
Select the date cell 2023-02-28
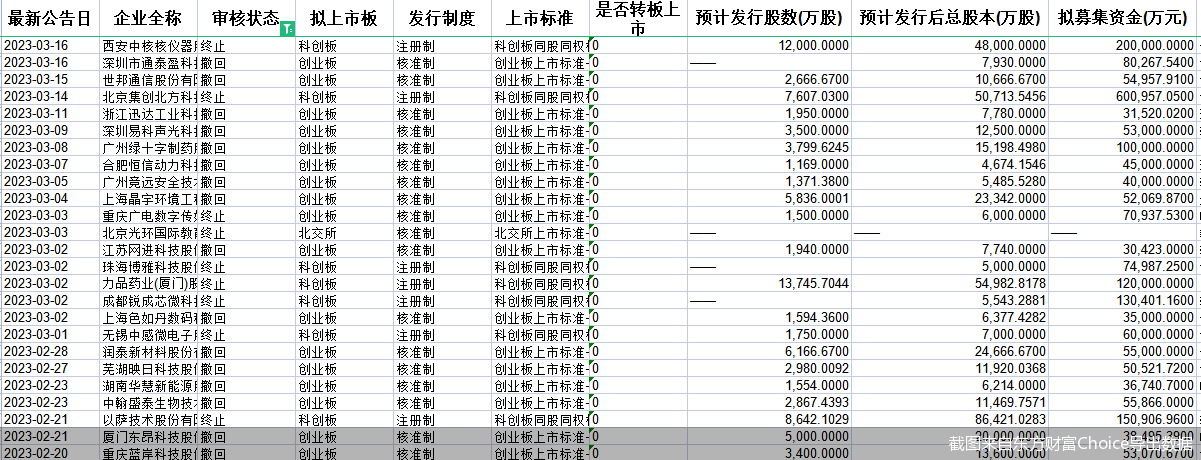49,352
